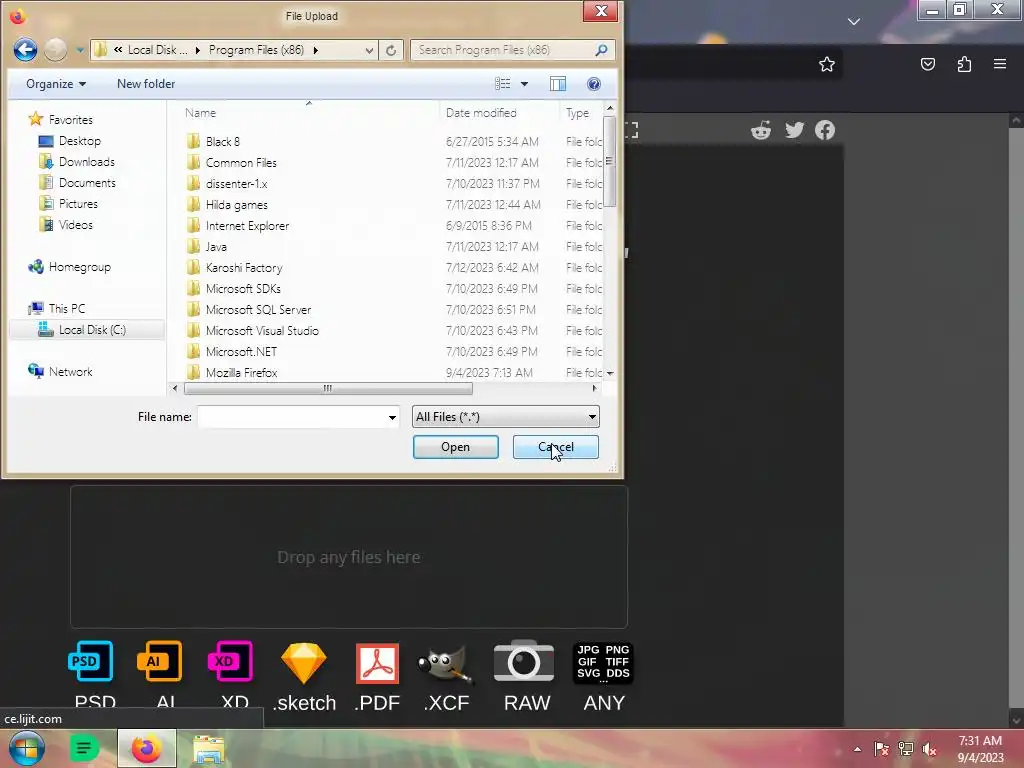1024x768 pixels.
Task: Select the Mozilla Firefox folder
Action: [x=241, y=372]
